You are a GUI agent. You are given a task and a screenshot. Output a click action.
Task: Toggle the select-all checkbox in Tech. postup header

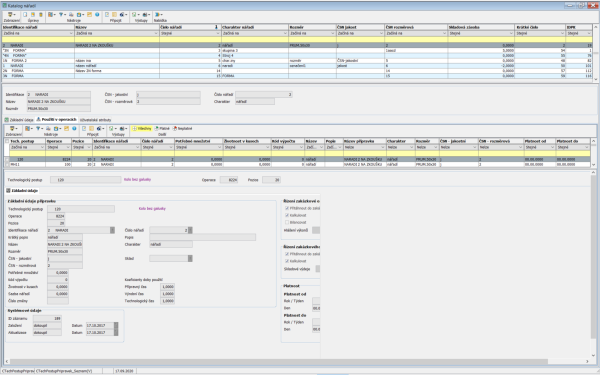pos(7,141)
